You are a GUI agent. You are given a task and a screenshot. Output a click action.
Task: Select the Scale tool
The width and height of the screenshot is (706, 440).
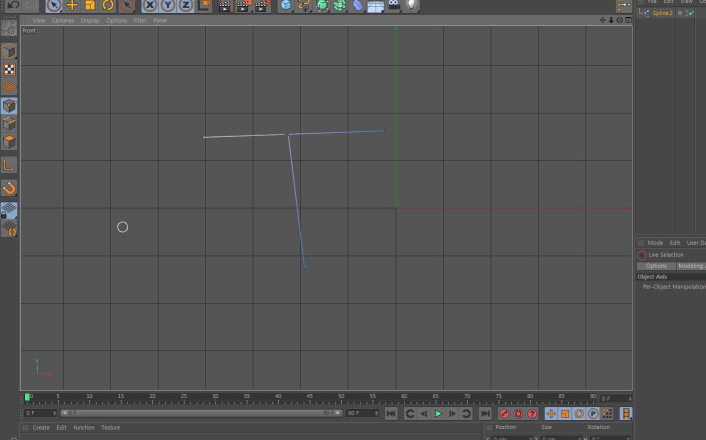pyautogui.click(x=90, y=5)
